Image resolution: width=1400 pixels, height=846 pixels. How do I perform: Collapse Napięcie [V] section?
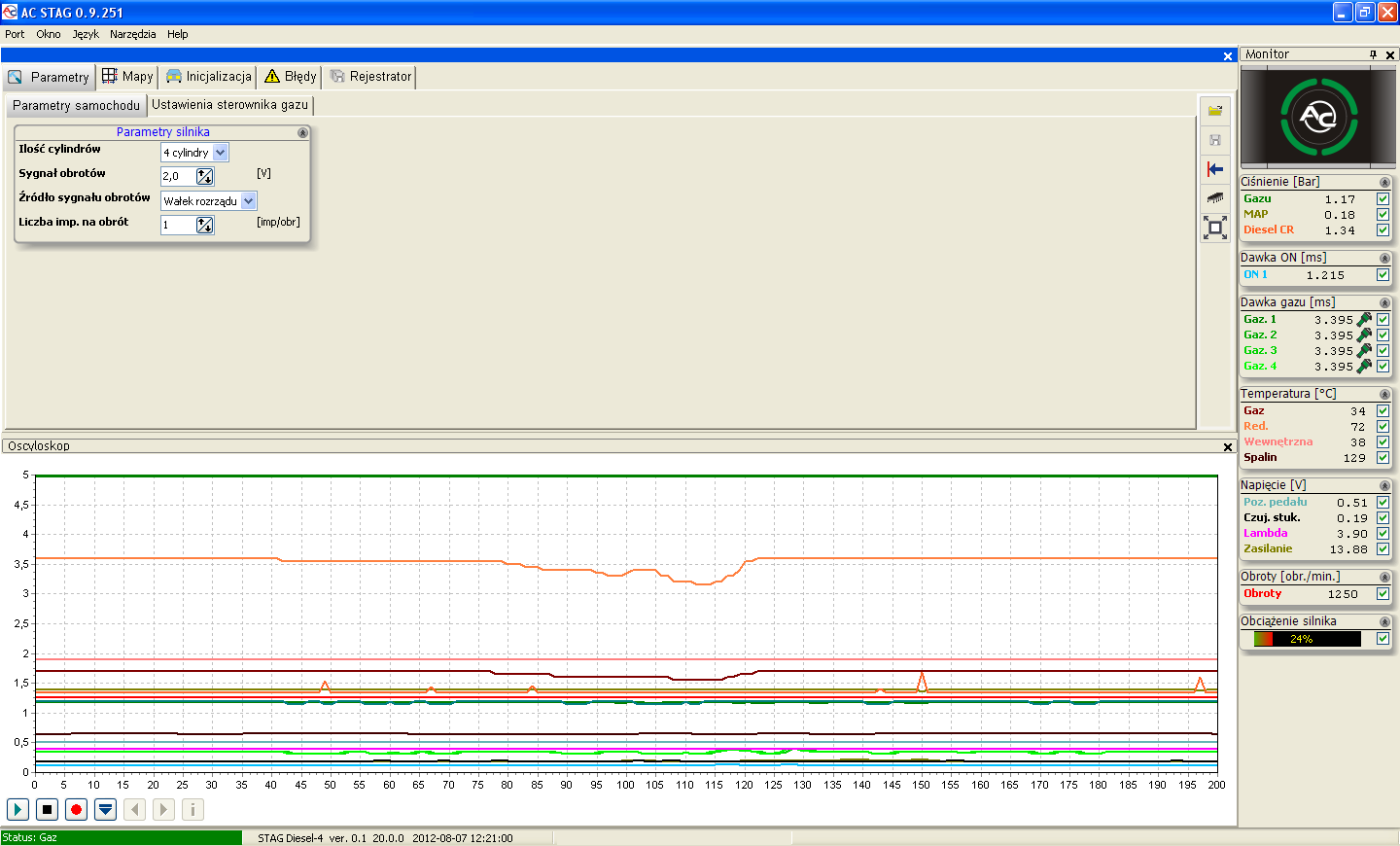point(1384,486)
